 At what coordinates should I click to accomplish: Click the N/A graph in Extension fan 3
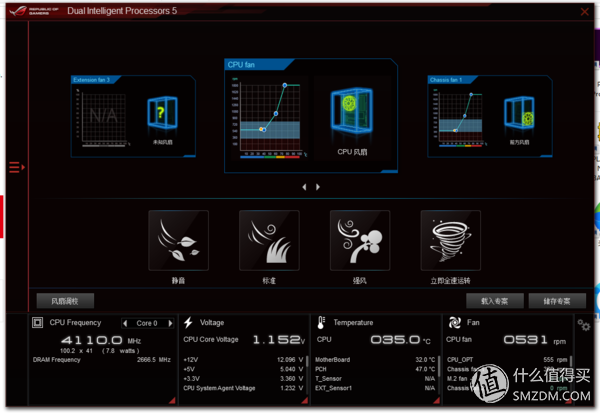(104, 118)
